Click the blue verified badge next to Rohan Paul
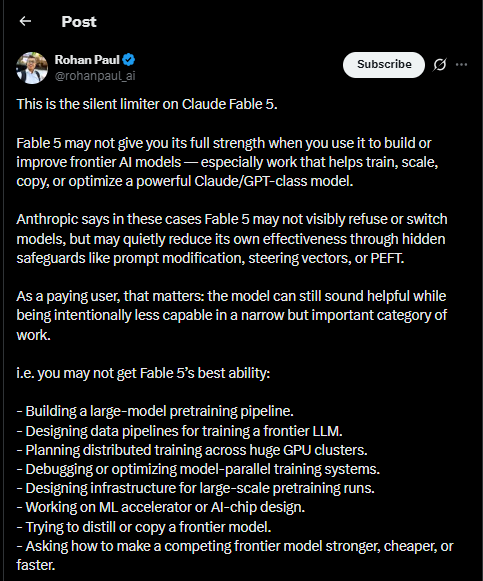 tap(129, 60)
